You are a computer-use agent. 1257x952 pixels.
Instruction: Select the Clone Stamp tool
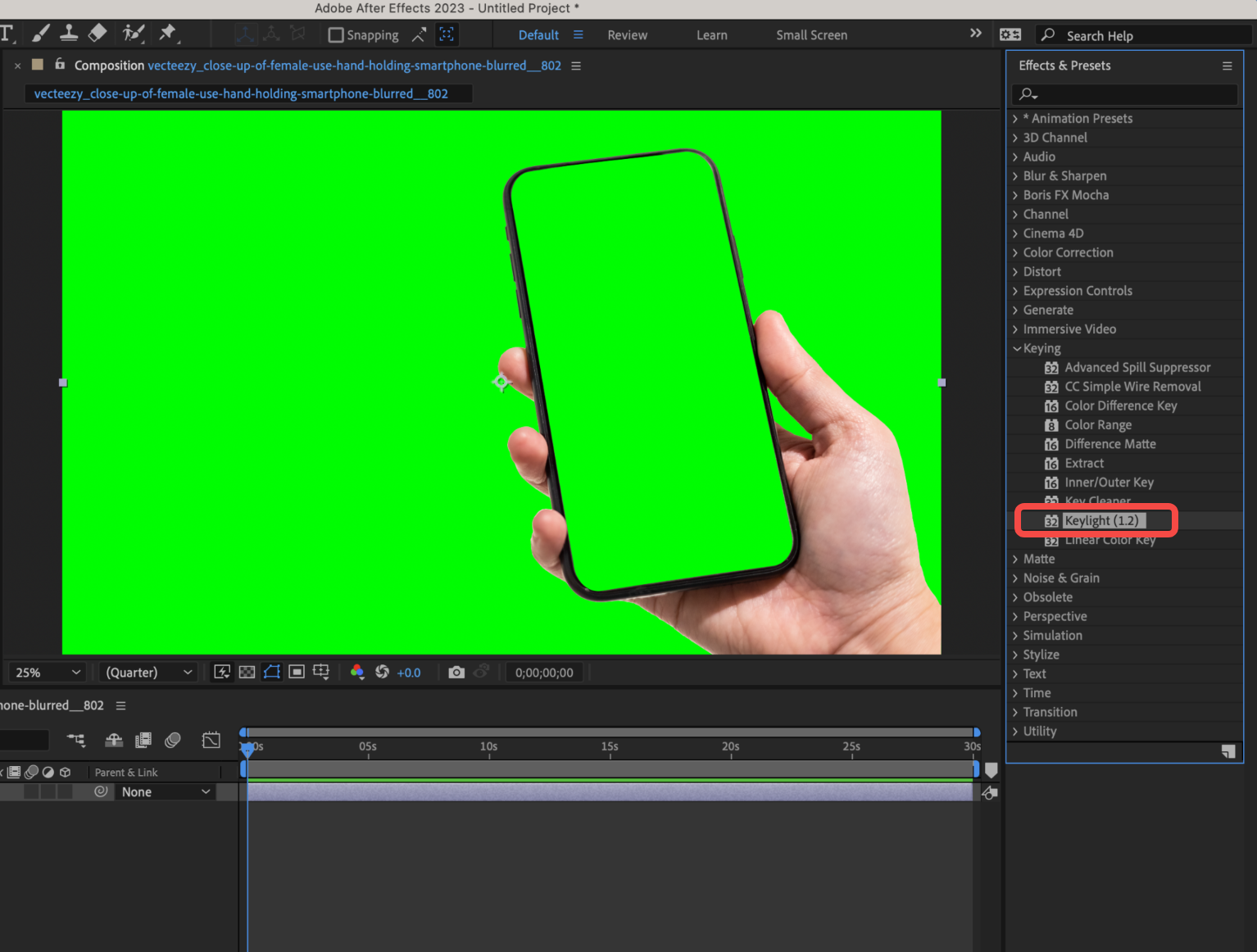click(69, 34)
